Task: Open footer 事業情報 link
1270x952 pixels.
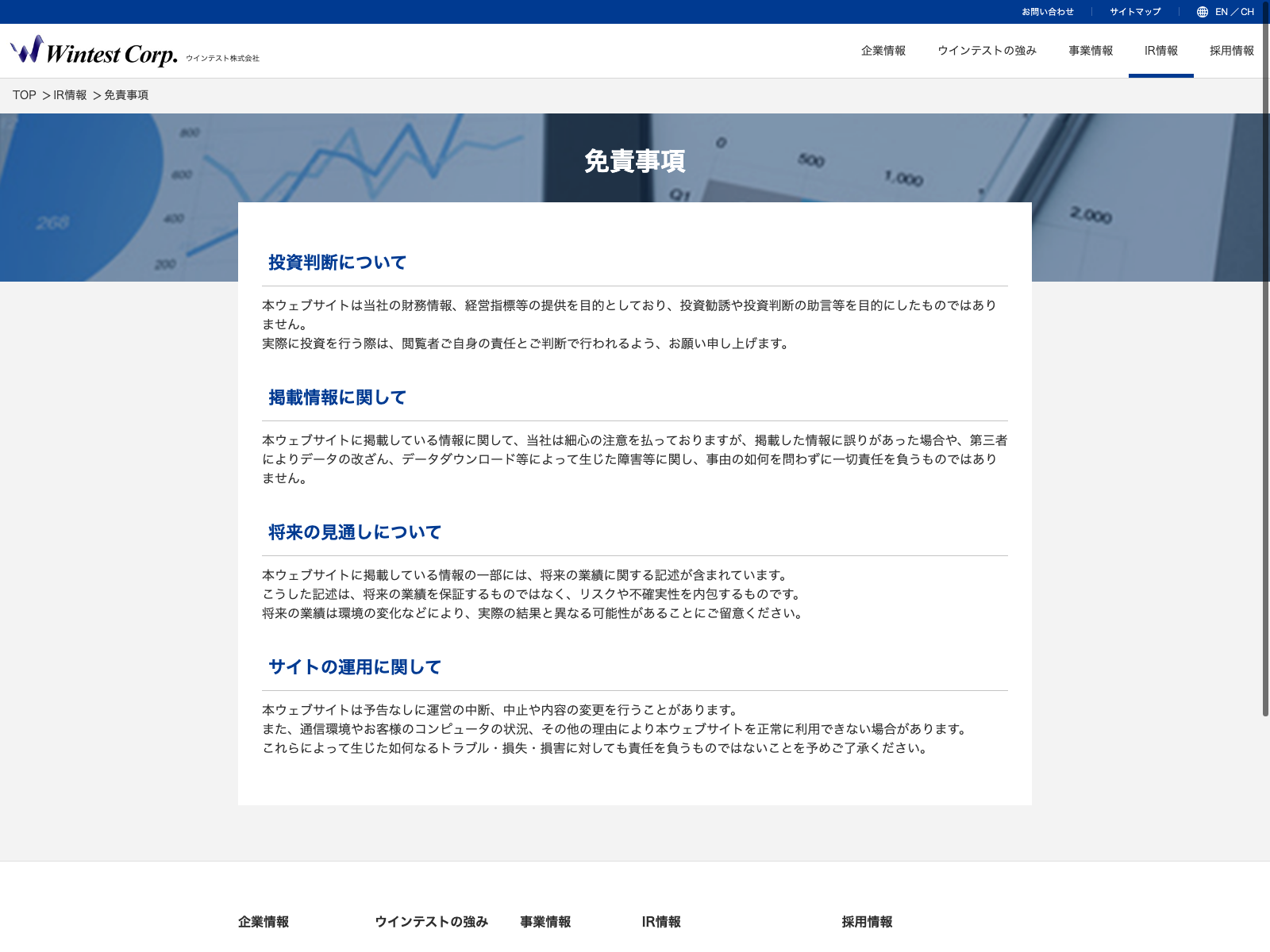Action: (545, 922)
